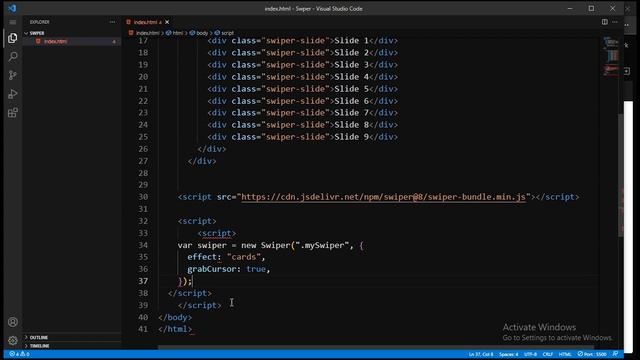
Task: Click effect property on line 35
Action: 202,257
